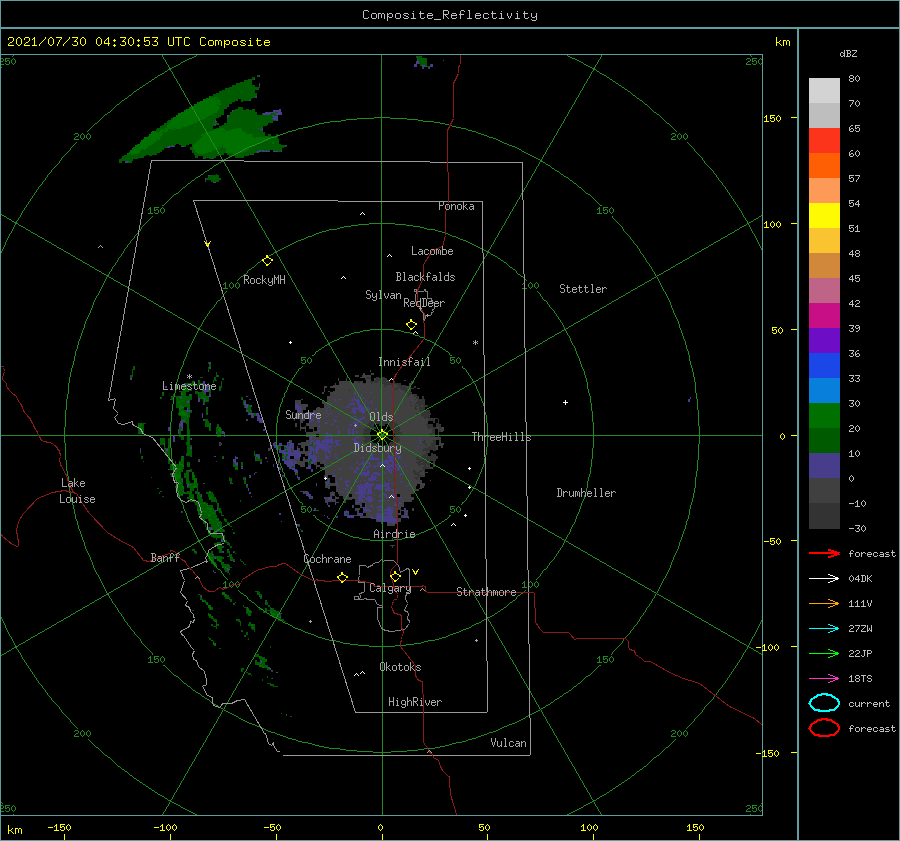The width and height of the screenshot is (900, 841).
Task: Click the Lacombe label
Action: pyautogui.click(x=432, y=251)
